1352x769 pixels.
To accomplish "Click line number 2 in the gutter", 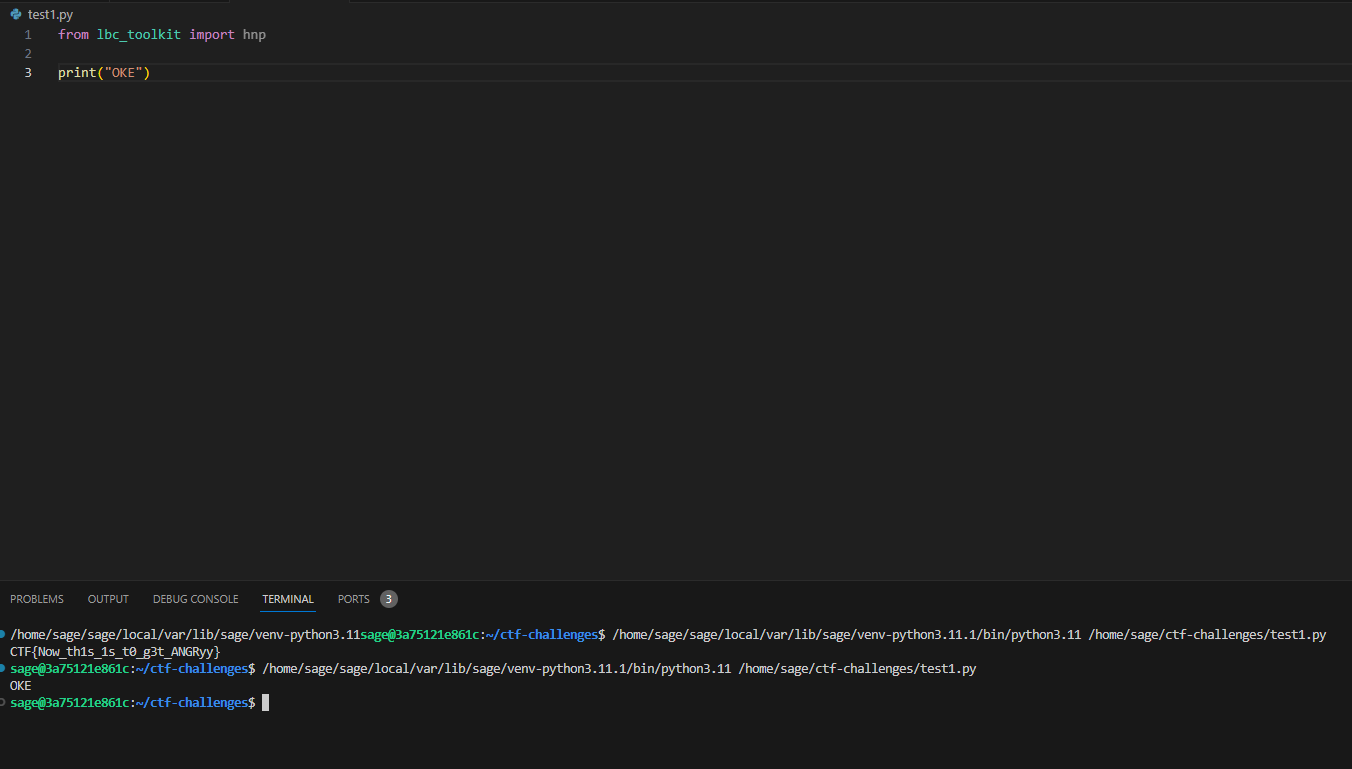I will pyautogui.click(x=28, y=54).
